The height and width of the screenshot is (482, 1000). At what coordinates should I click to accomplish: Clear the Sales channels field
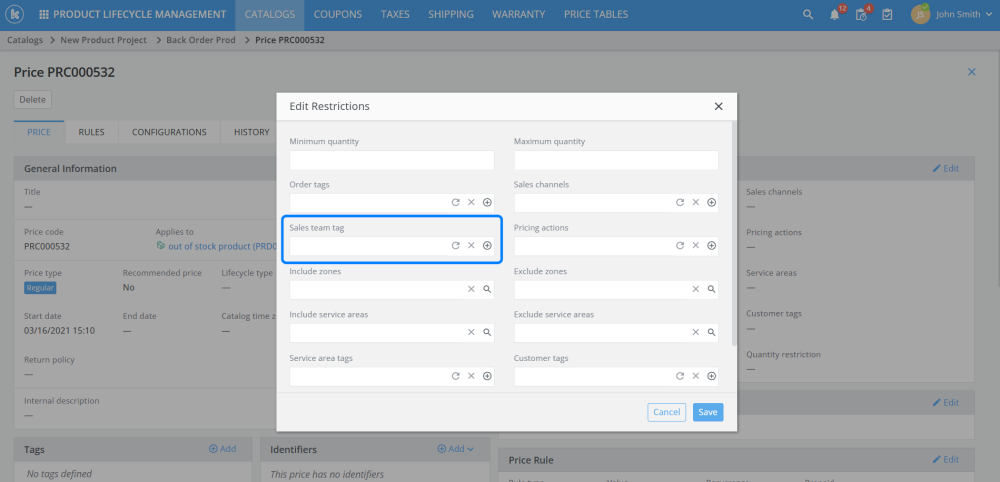[x=696, y=202]
